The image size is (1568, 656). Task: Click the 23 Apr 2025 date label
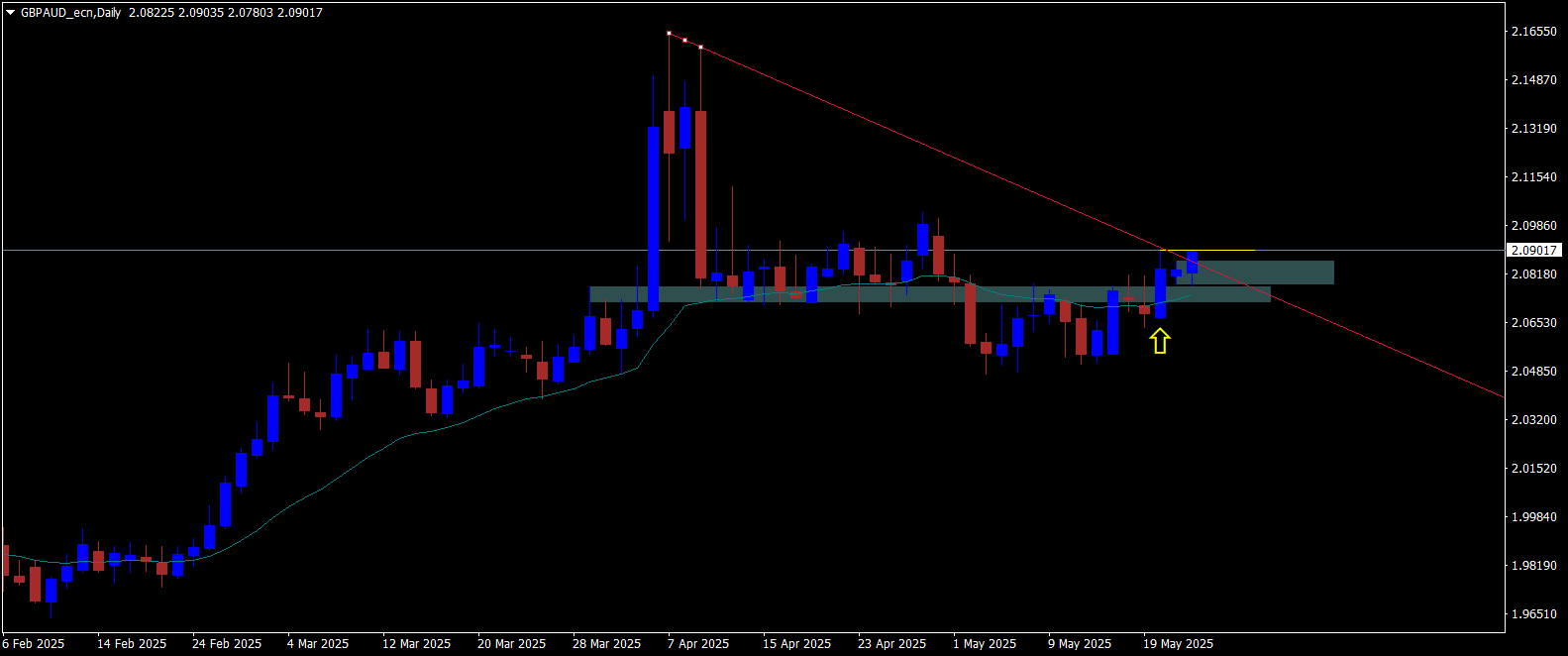coord(892,644)
